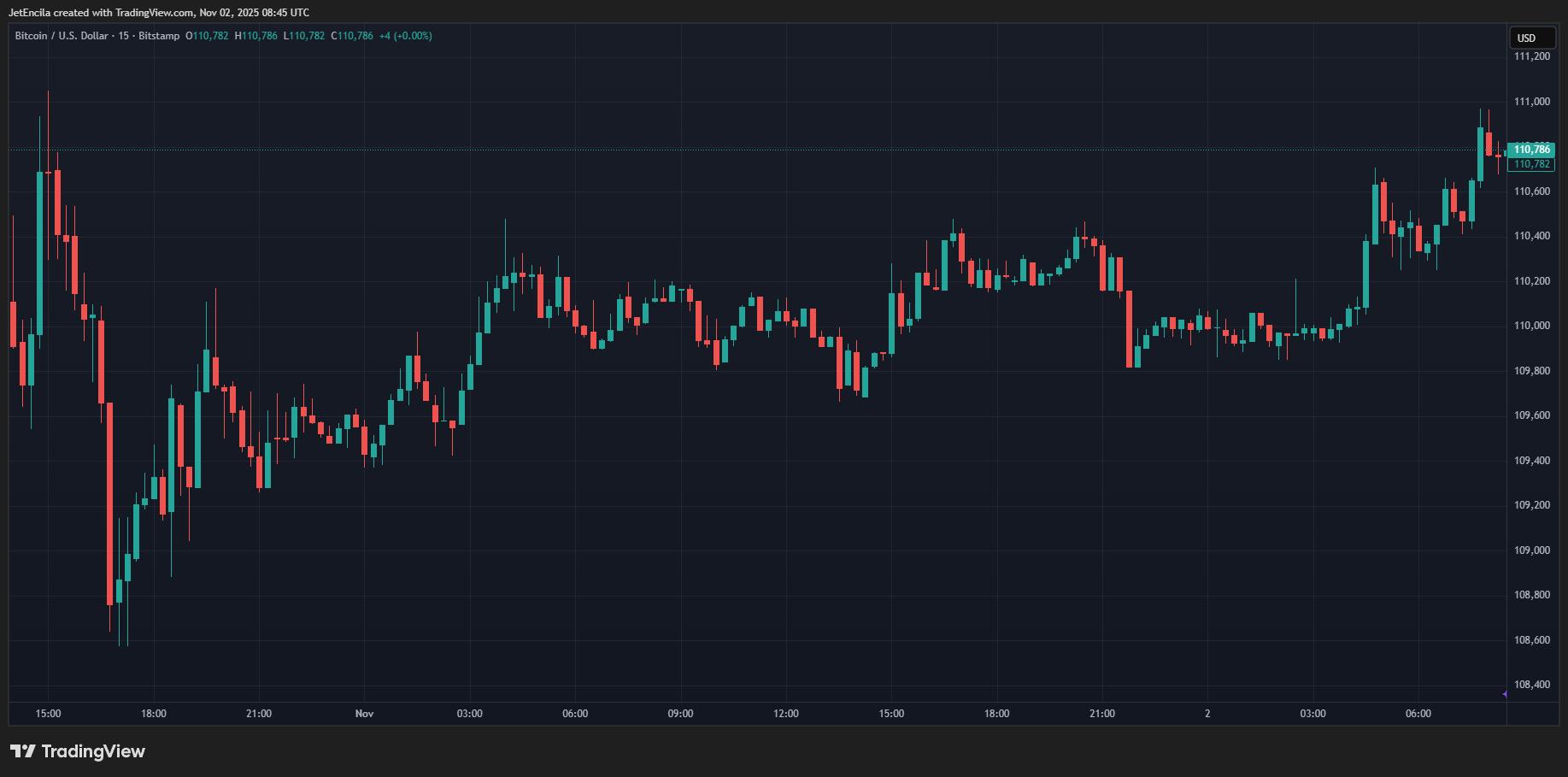Open the USD currency selector

coord(1526,38)
